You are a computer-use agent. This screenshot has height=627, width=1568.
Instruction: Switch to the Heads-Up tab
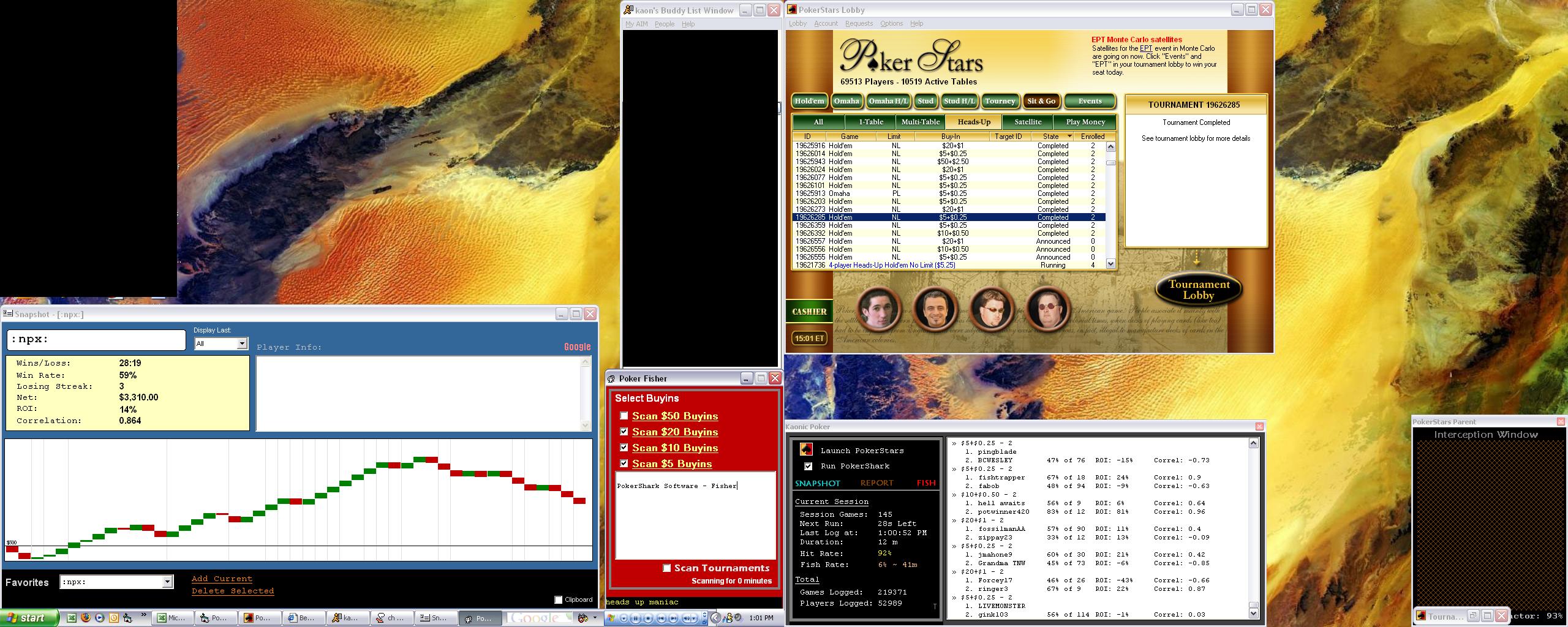[x=973, y=122]
